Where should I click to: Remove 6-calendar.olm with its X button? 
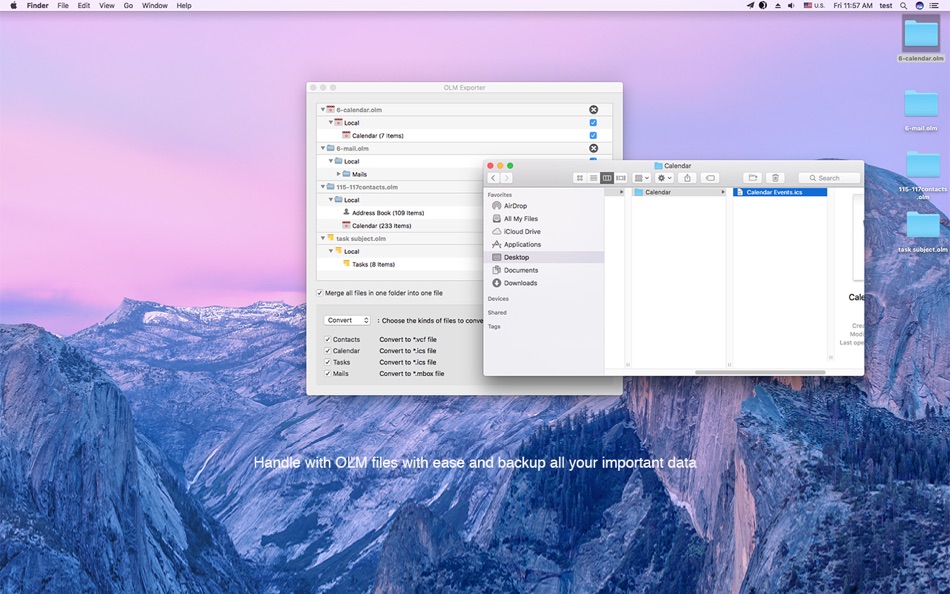tap(593, 110)
